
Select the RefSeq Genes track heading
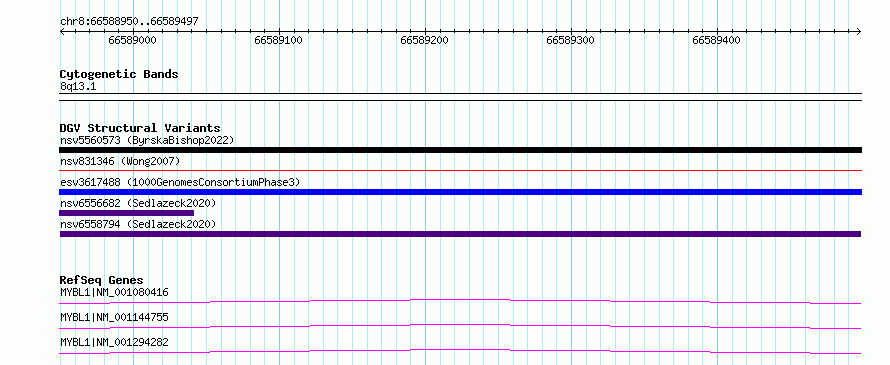click(102, 280)
